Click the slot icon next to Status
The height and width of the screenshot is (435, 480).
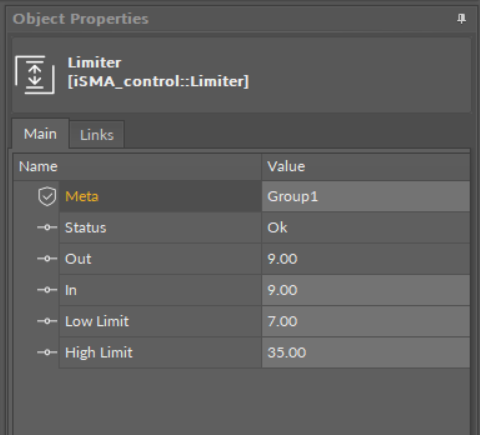47,227
